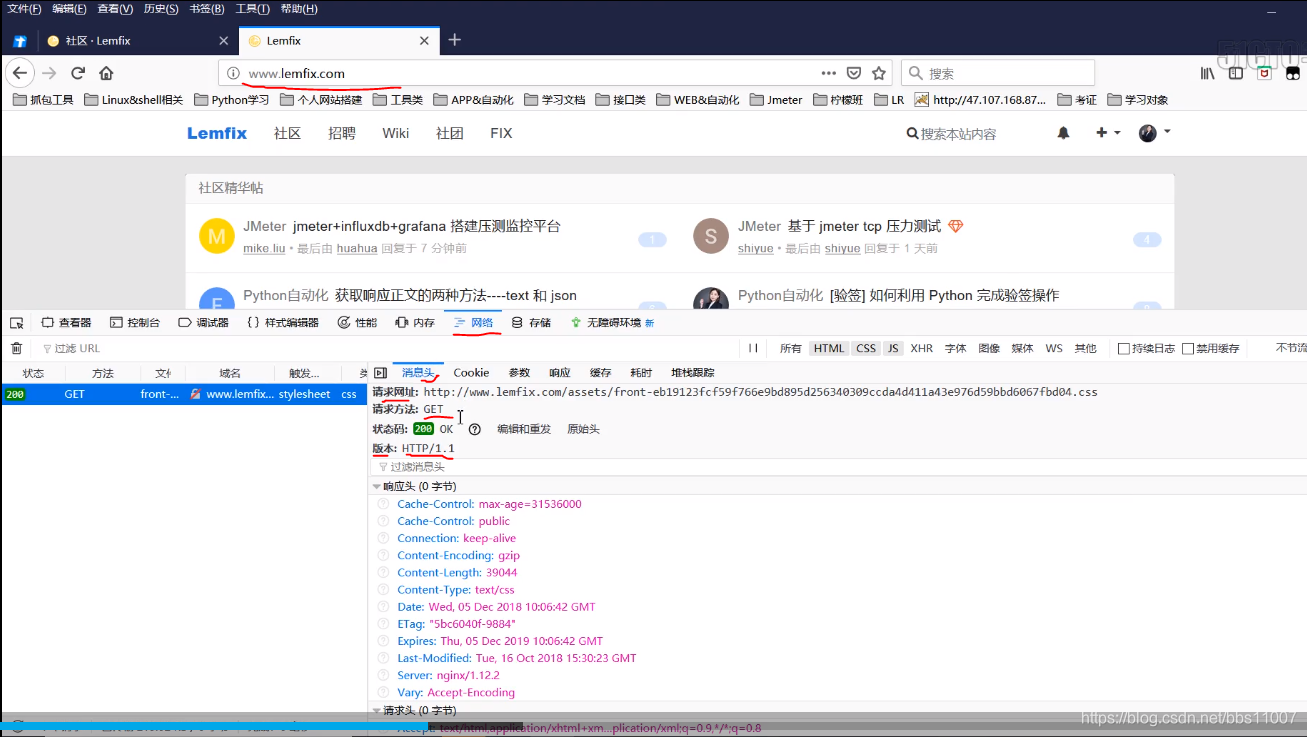Open help for status code 200
The width and height of the screenshot is (1307, 737).
pyautogui.click(x=475, y=429)
